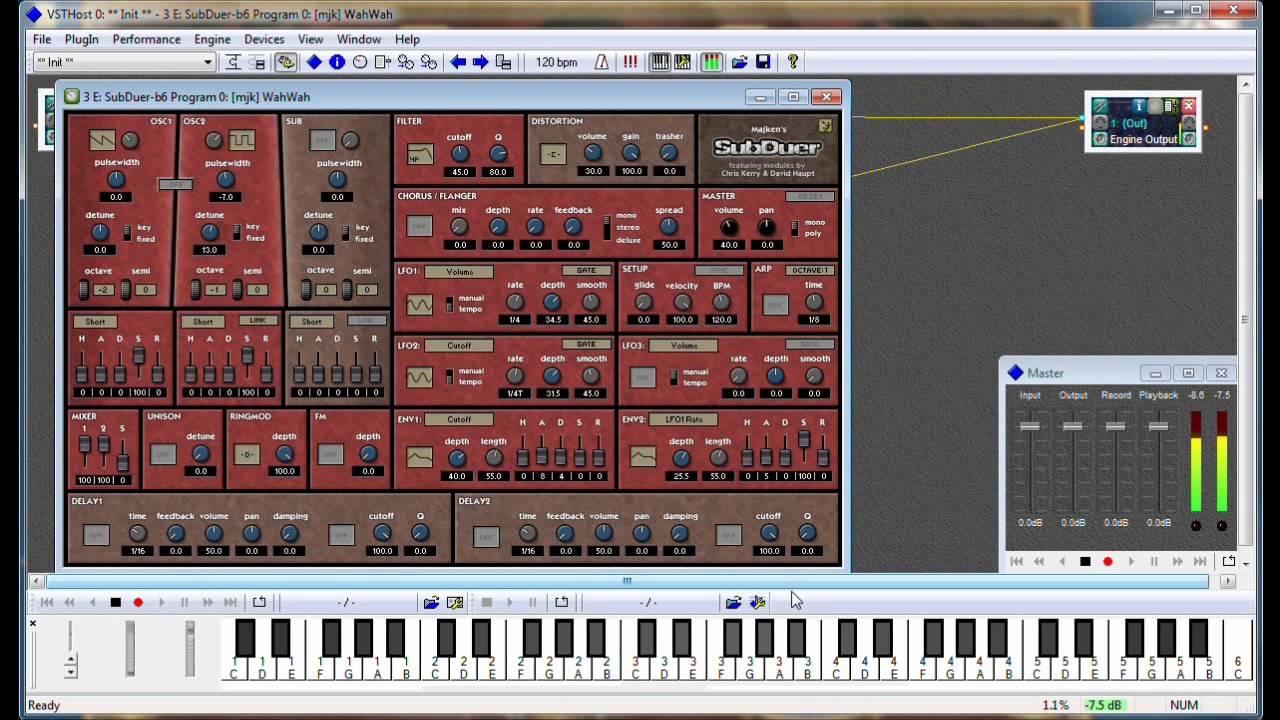
Task: Open the Window menu
Action: pyautogui.click(x=358, y=39)
